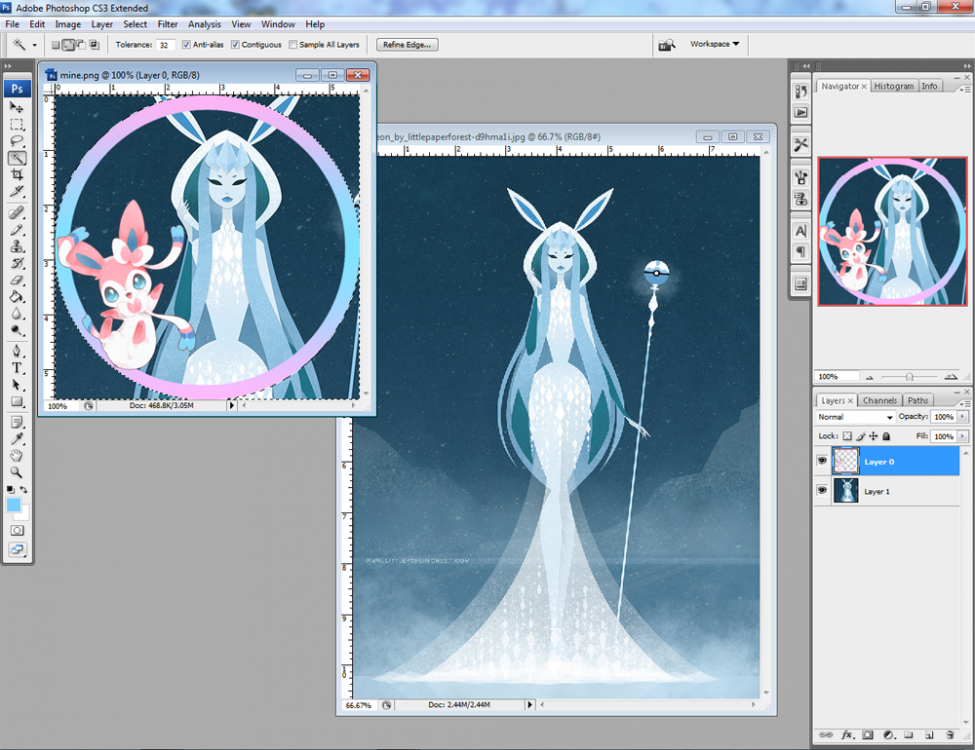Select the Crop tool
The image size is (975, 750).
(17, 174)
